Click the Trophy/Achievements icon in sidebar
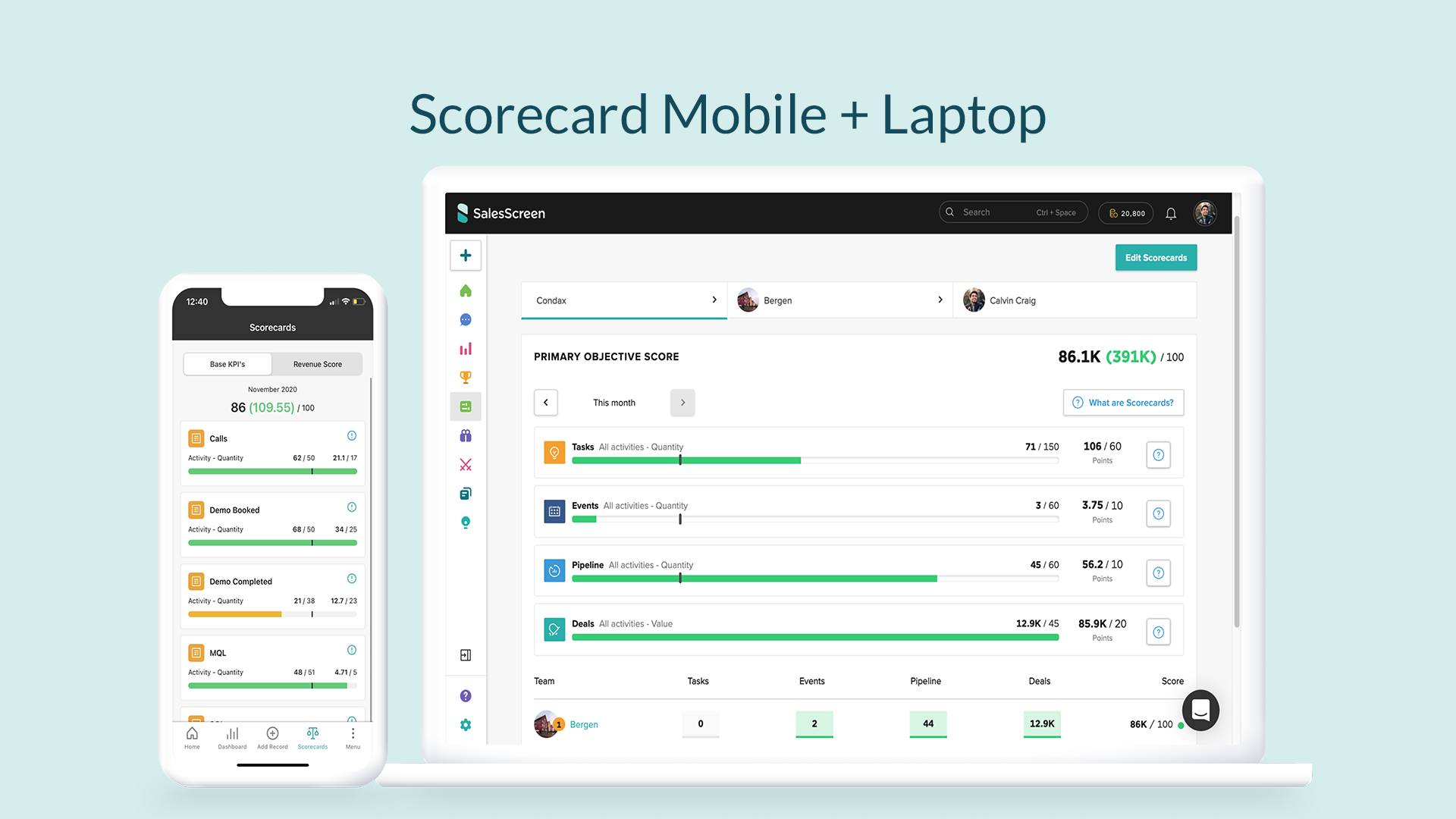The height and width of the screenshot is (819, 1456). click(465, 376)
